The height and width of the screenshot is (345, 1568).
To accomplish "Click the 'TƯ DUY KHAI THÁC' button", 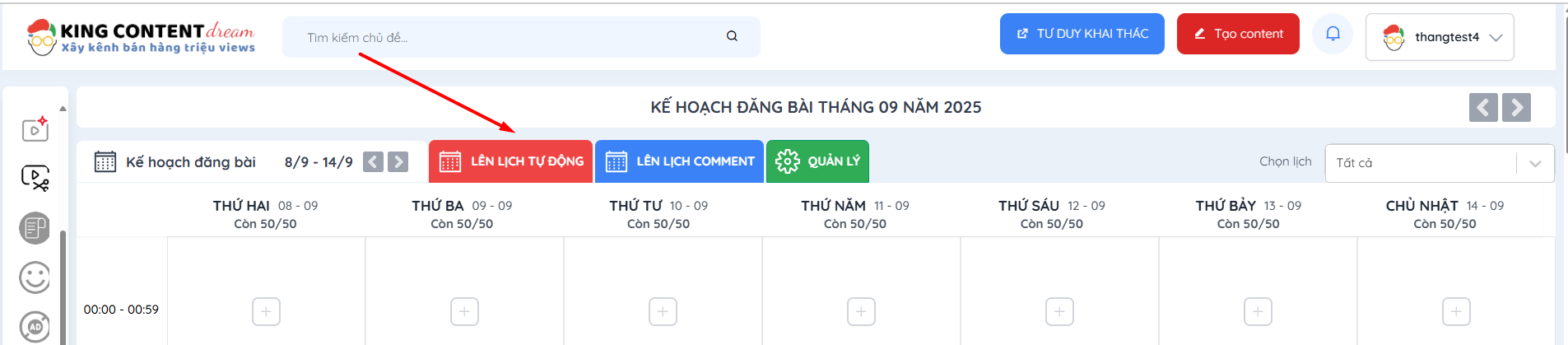I will [1082, 34].
